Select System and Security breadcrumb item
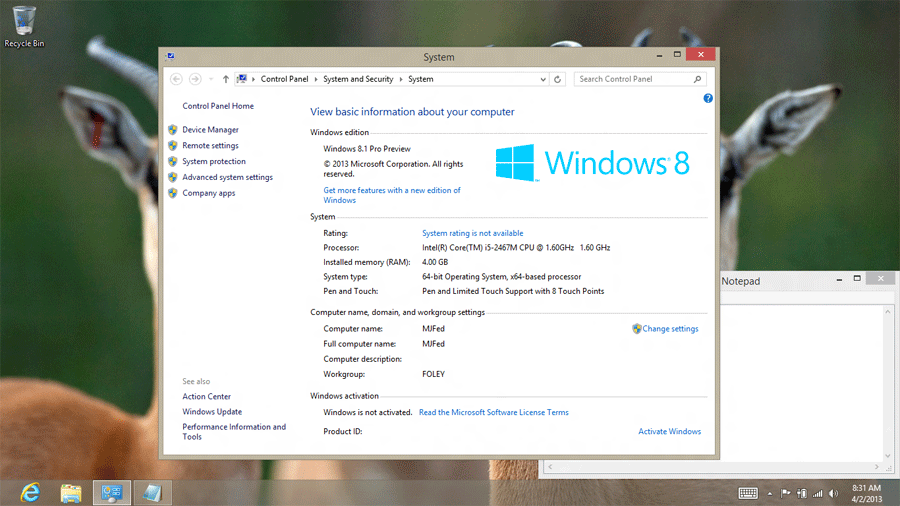This screenshot has height=506, width=900. 358,79
